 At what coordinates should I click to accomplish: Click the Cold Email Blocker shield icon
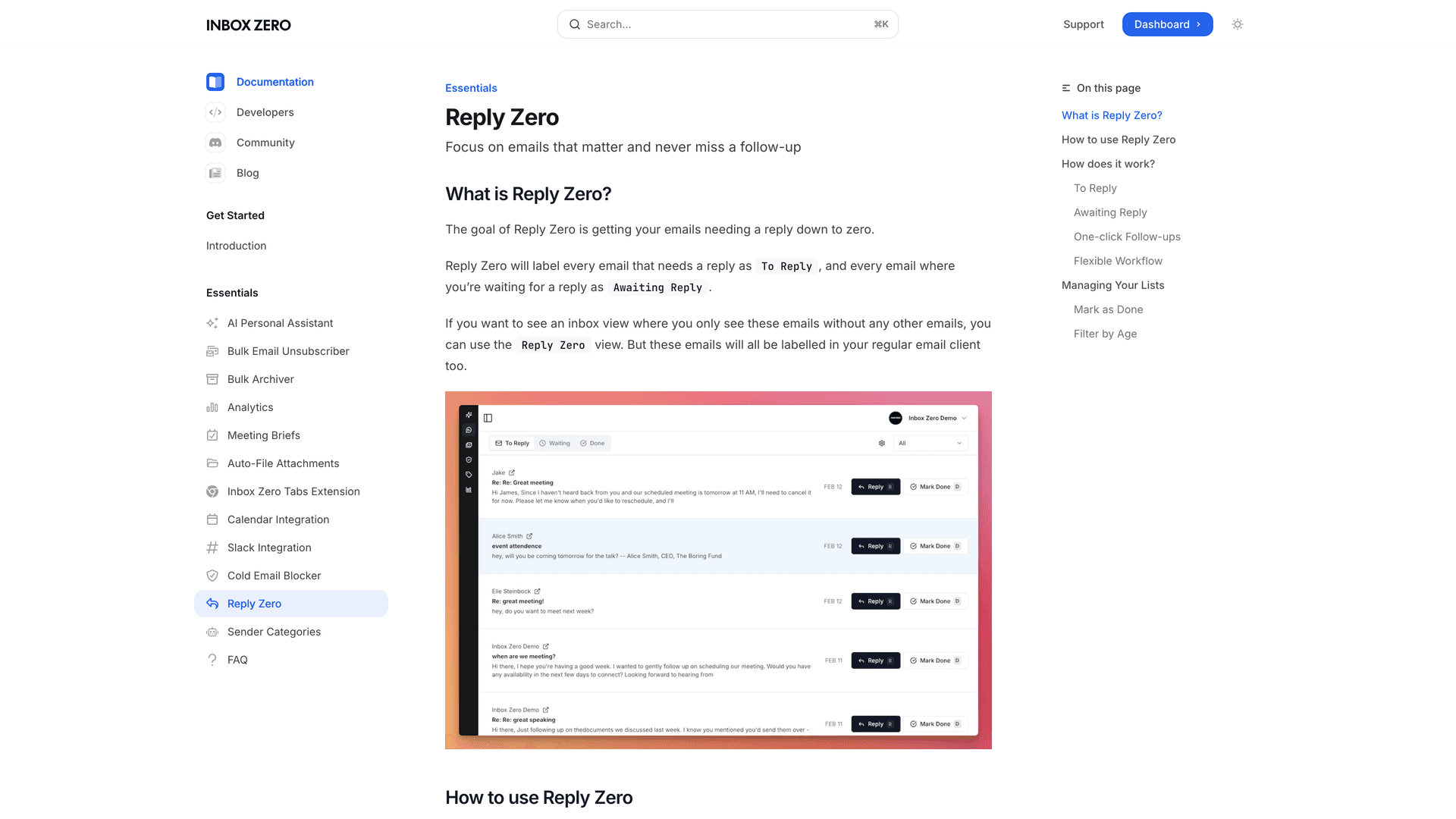coord(212,575)
